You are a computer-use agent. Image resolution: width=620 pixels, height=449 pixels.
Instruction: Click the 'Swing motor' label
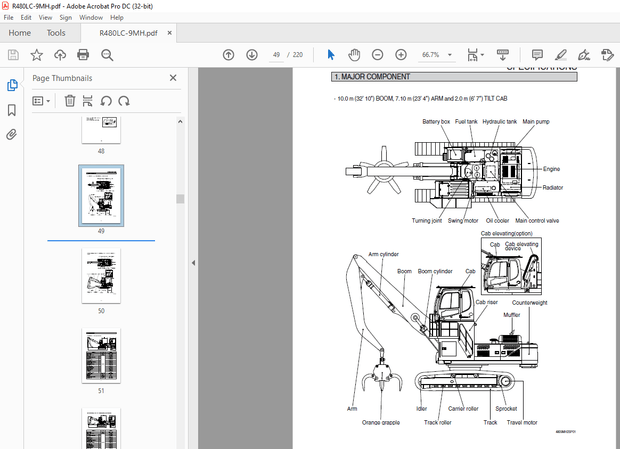[463, 221]
